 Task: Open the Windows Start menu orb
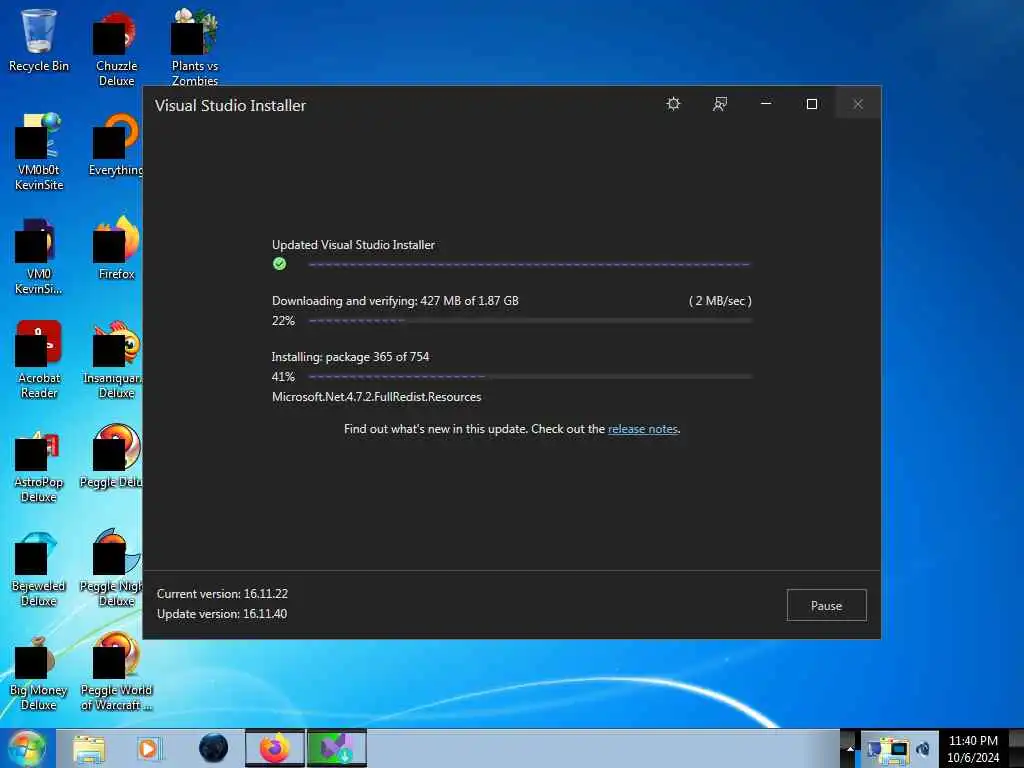click(26, 748)
